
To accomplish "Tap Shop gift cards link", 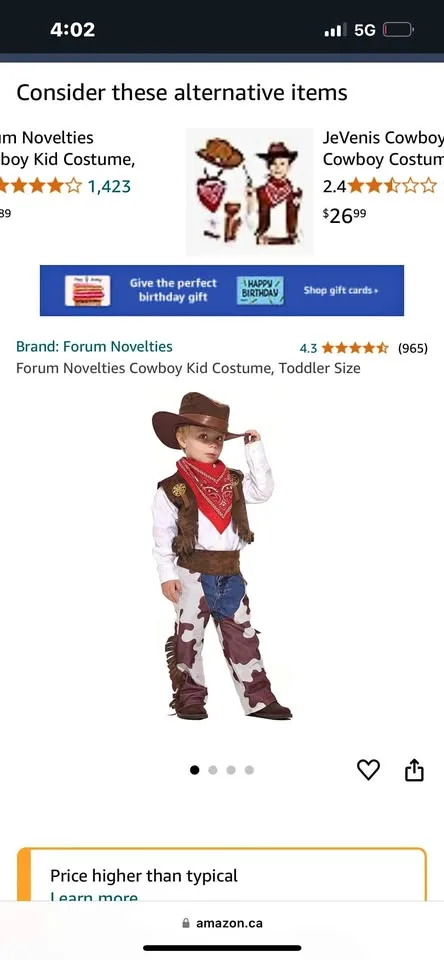I will point(341,290).
